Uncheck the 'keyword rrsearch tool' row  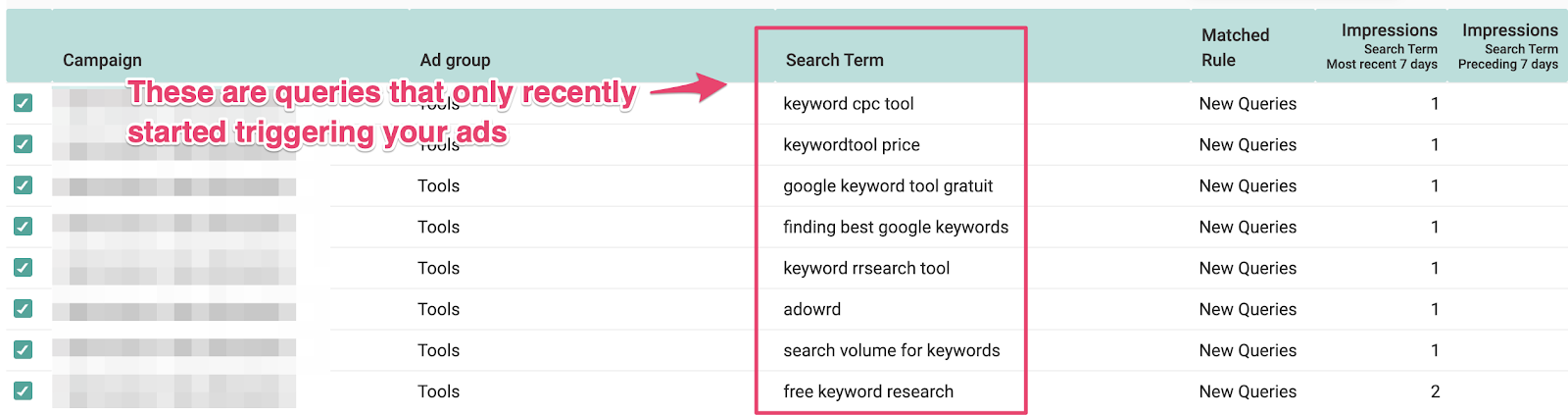(24, 268)
